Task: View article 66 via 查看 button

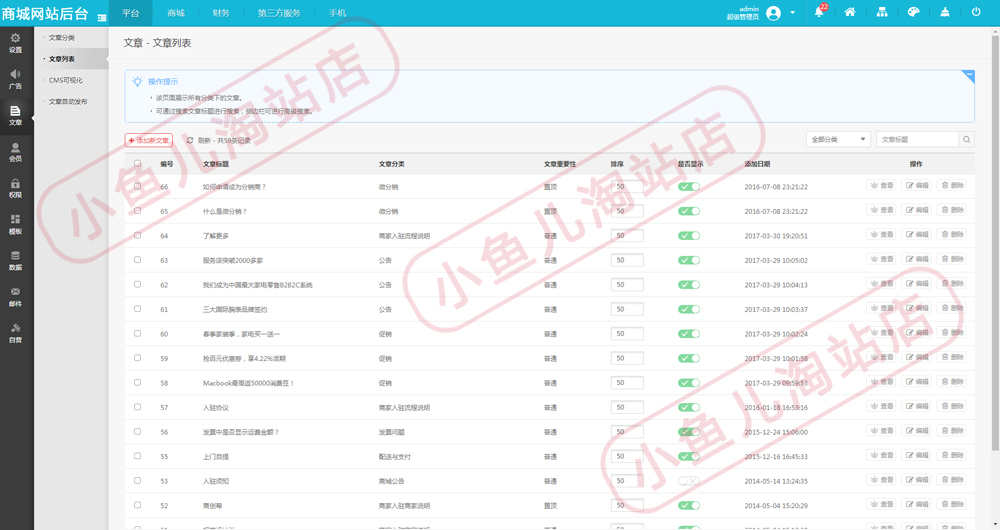Action: 881,186
